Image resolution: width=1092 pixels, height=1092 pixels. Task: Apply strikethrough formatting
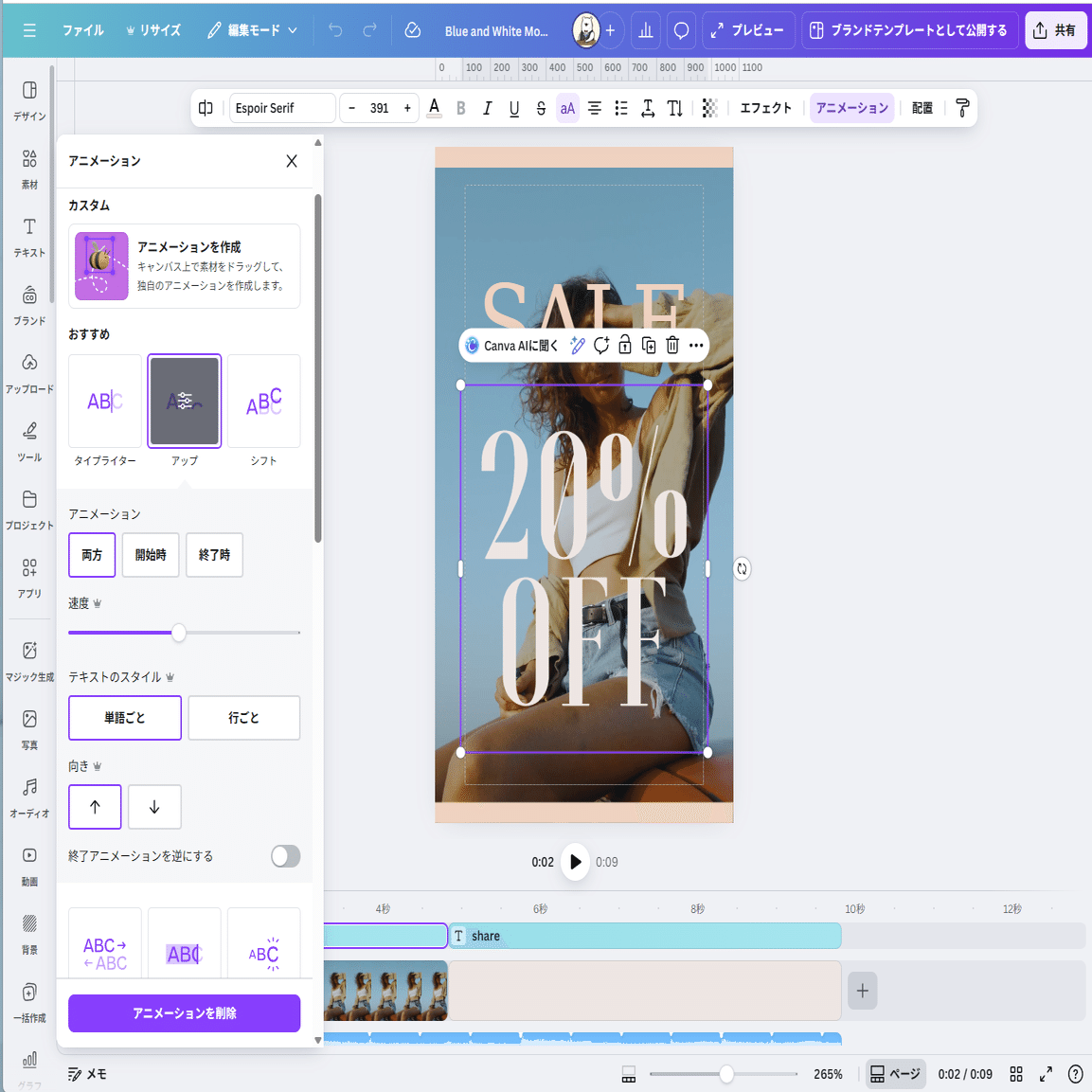[x=541, y=108]
